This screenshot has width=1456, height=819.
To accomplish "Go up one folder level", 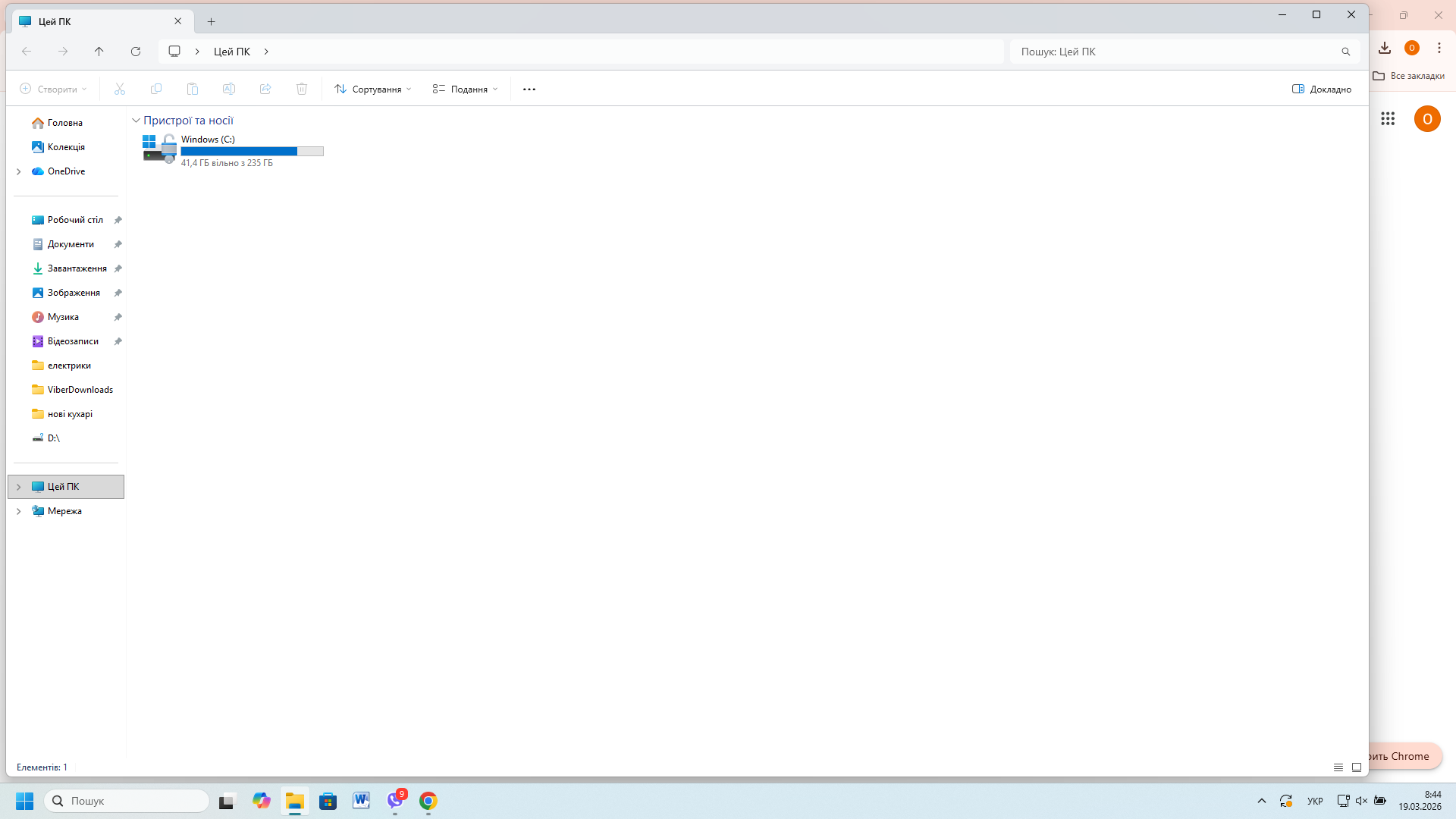I will pyautogui.click(x=99, y=52).
